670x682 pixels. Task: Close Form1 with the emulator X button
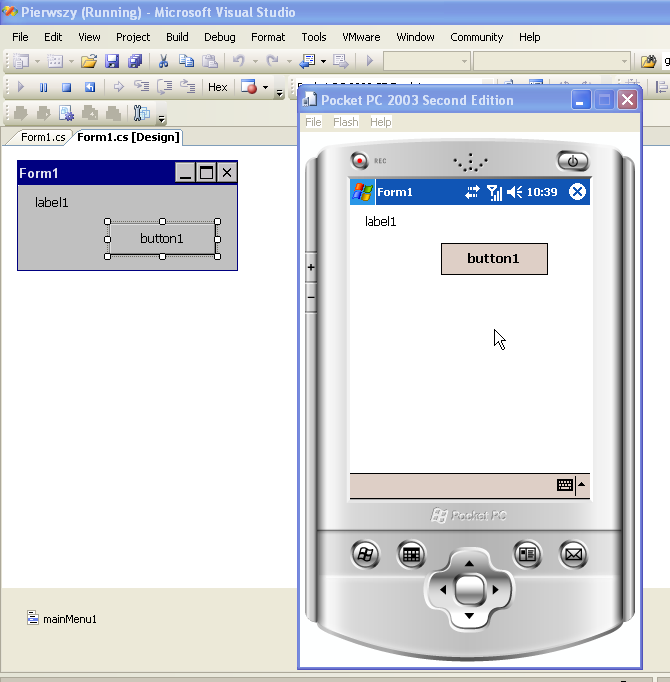point(577,192)
